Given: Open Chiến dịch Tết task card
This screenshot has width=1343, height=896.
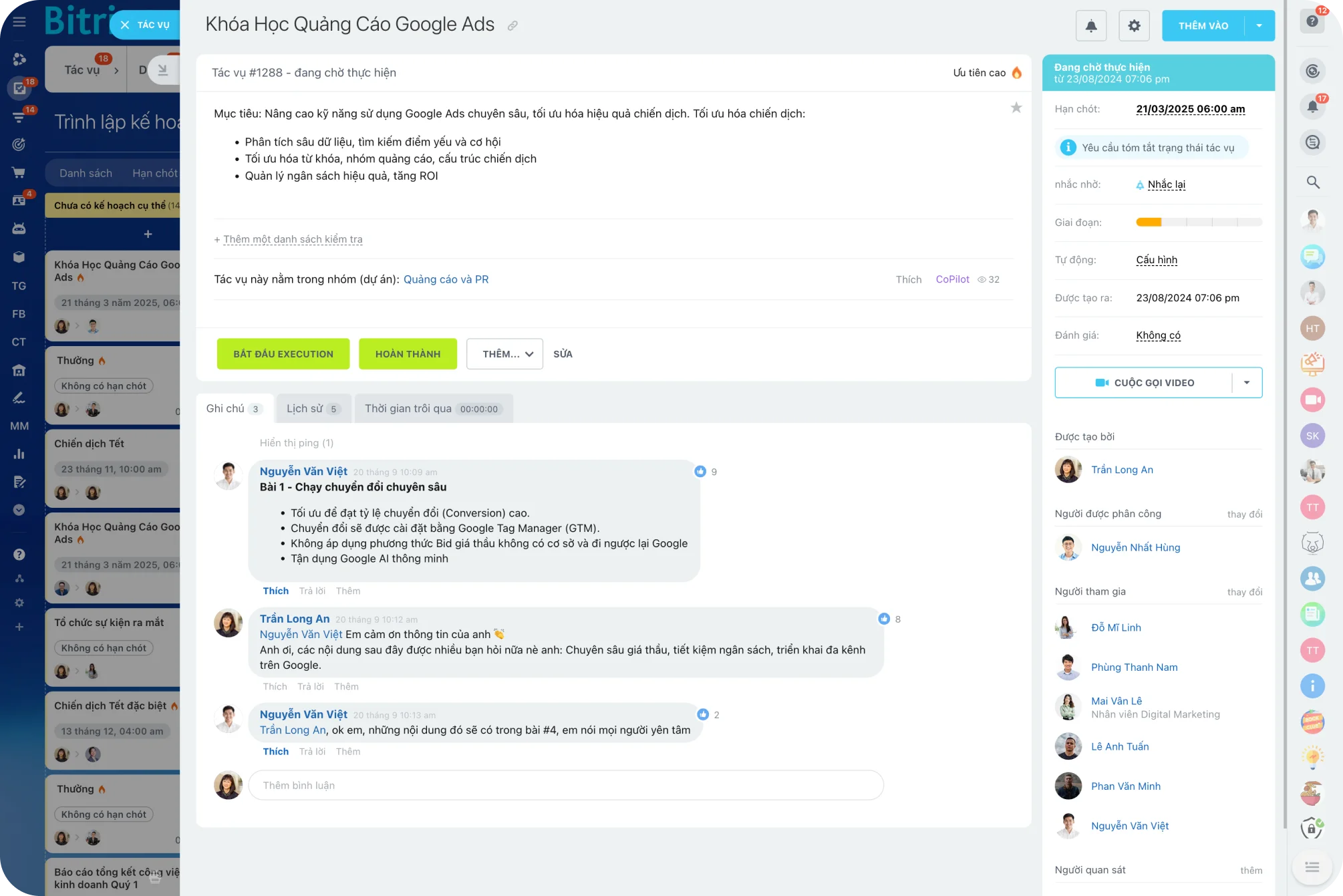Looking at the screenshot, I should coord(112,469).
